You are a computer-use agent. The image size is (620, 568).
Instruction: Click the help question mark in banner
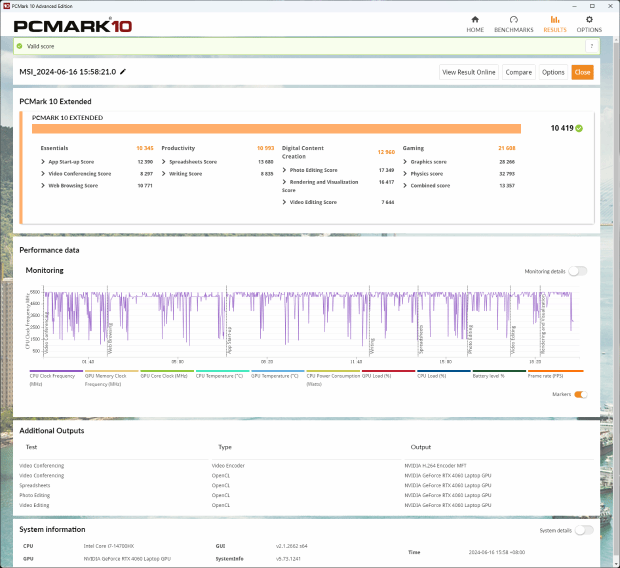click(592, 46)
